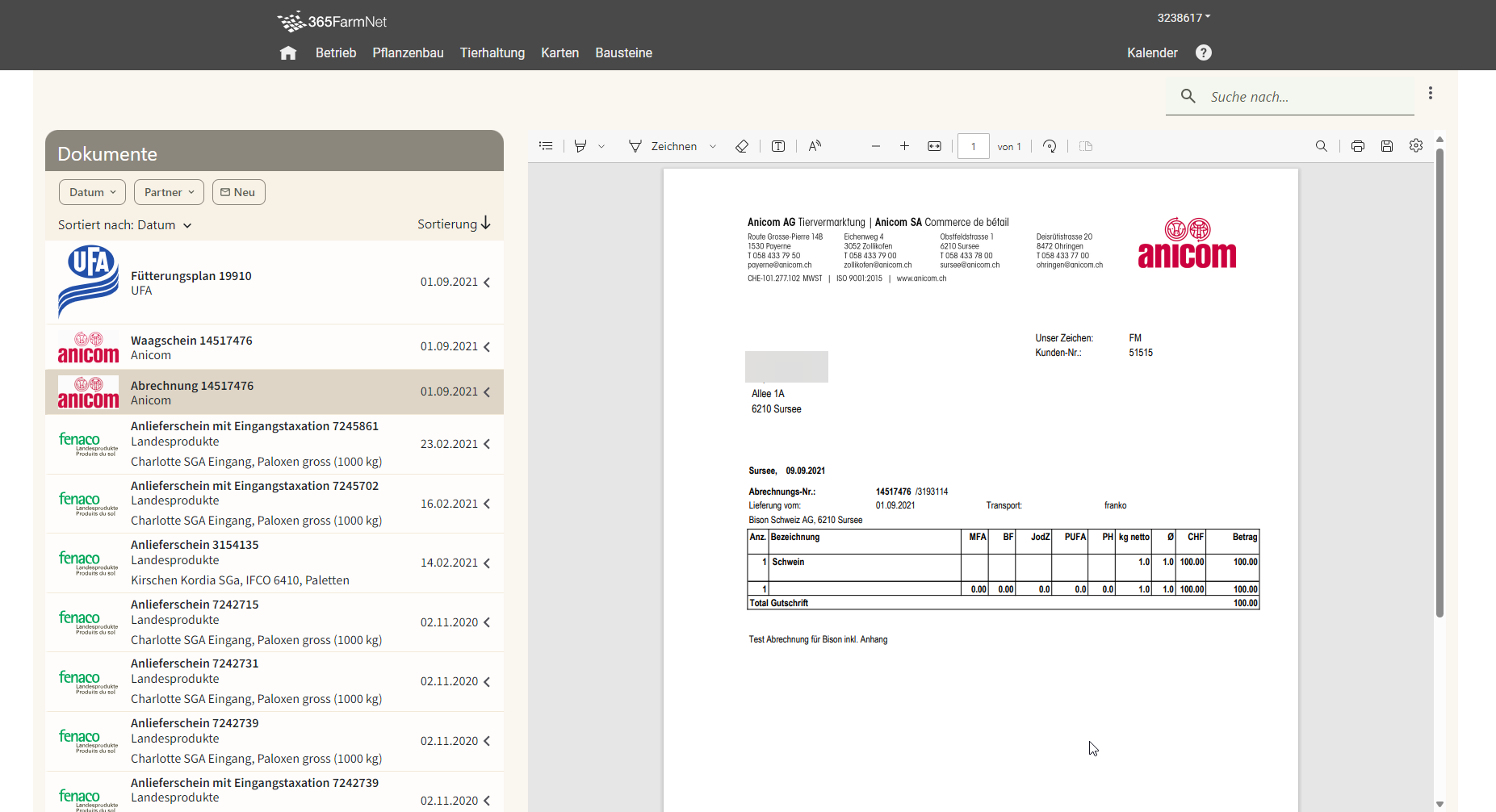The image size is (1496, 812).
Task: Open PDF viewer settings gear
Action: (1416, 146)
